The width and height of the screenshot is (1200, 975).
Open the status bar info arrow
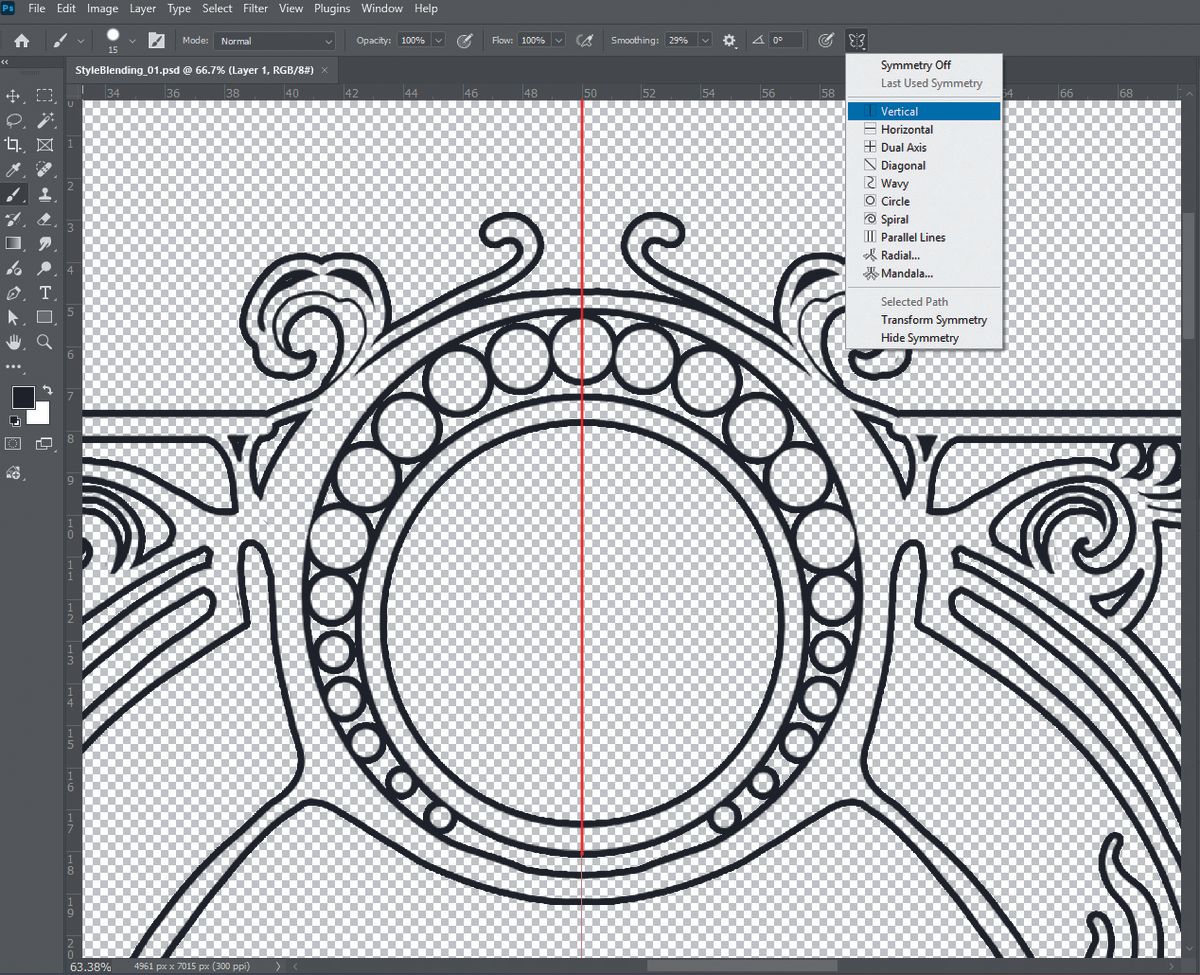278,967
